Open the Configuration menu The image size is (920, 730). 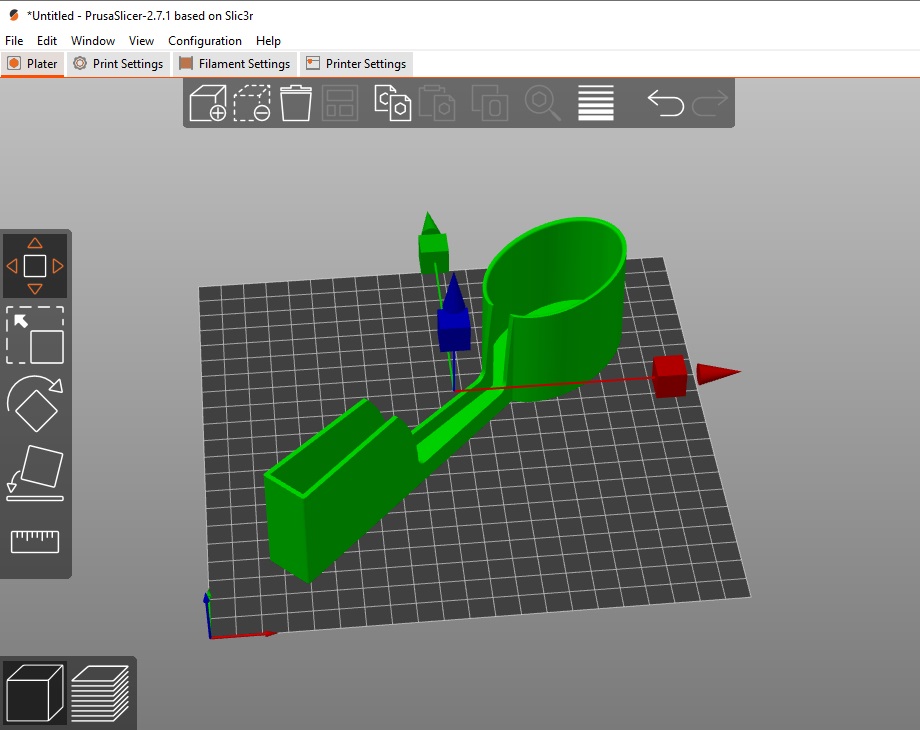click(x=205, y=40)
